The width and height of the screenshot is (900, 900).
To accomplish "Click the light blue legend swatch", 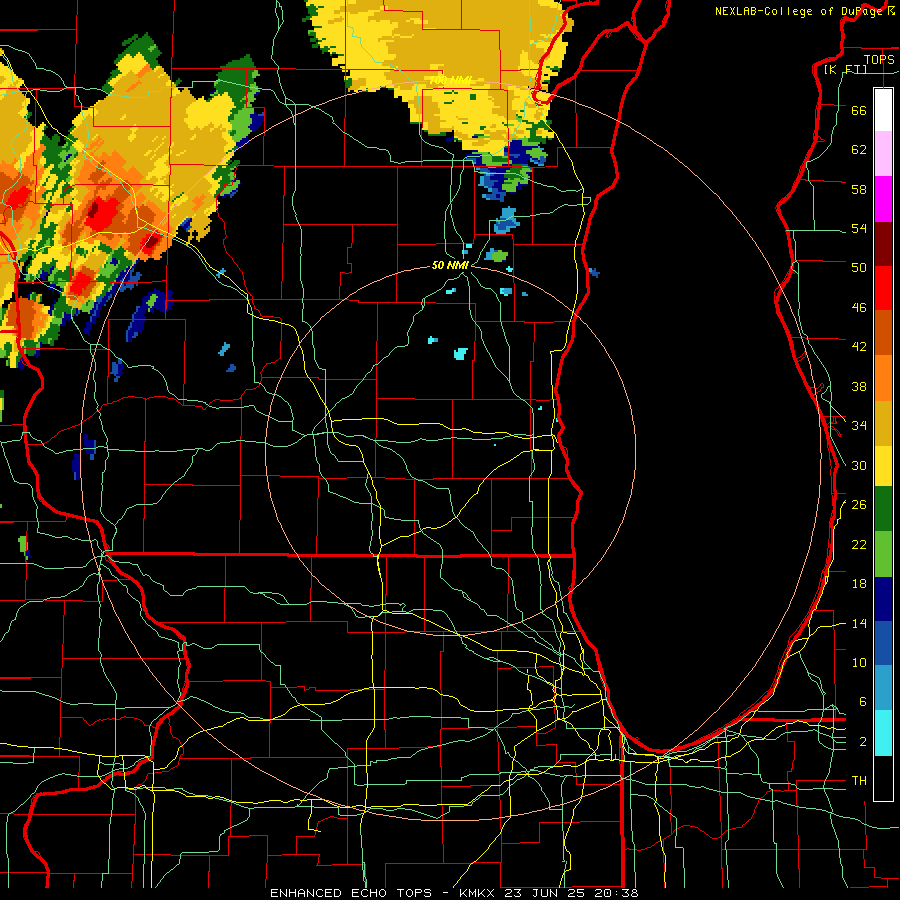I will point(883,688).
